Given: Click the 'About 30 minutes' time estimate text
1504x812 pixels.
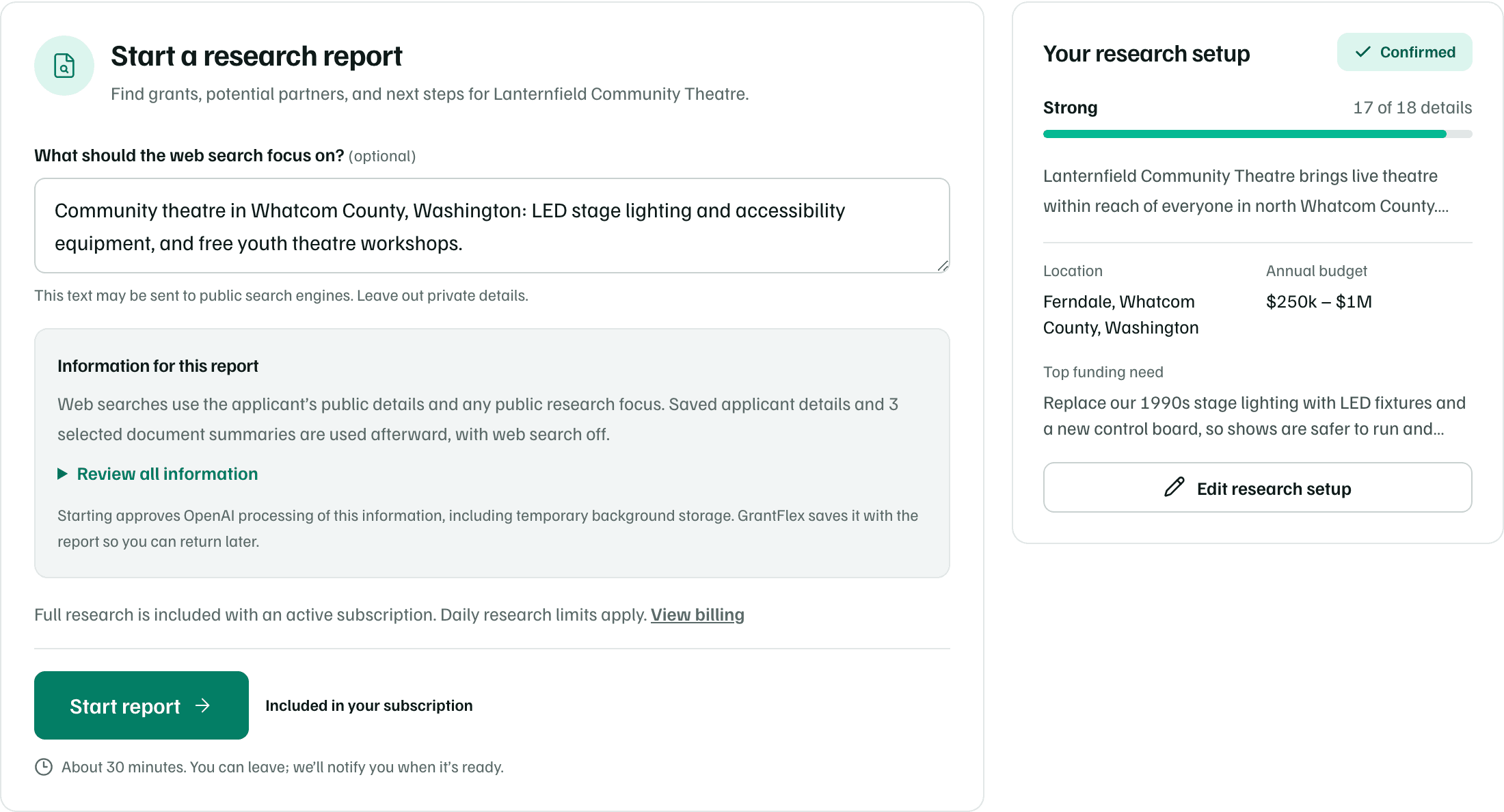Looking at the screenshot, I should click(282, 767).
